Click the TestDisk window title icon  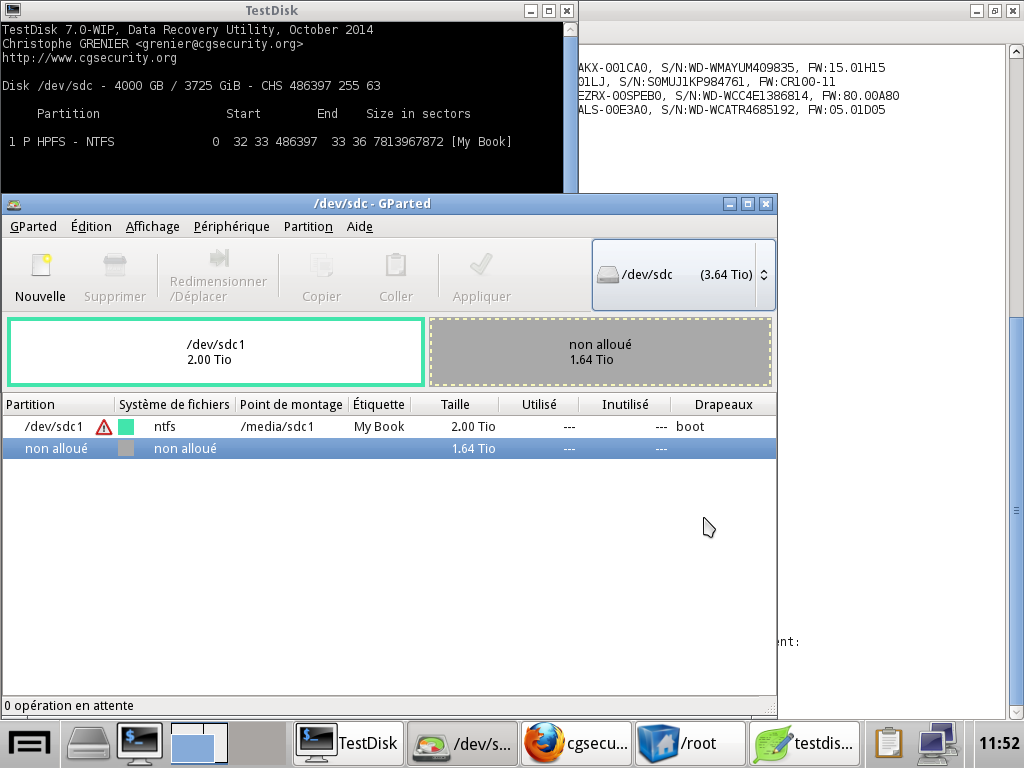click(x=12, y=10)
